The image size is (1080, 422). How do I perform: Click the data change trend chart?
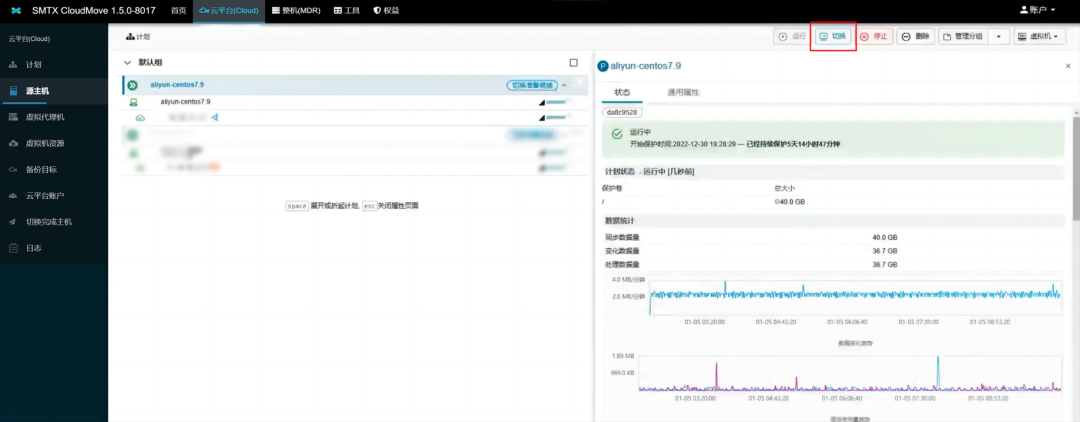(853, 298)
